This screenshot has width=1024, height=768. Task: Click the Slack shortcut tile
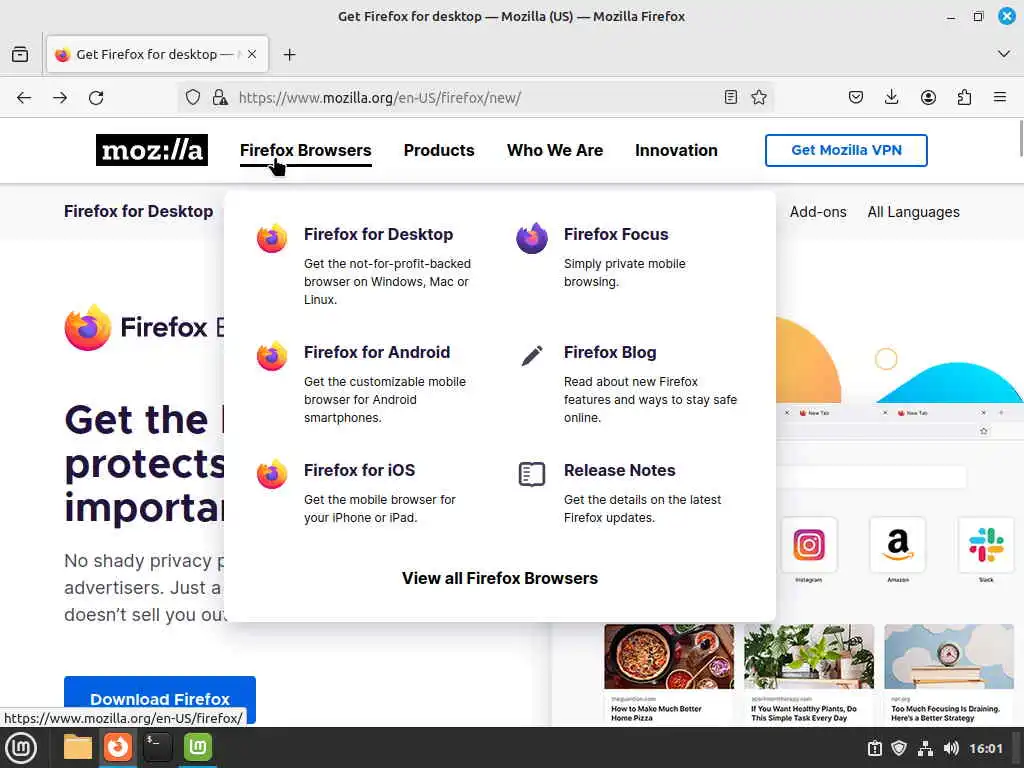click(x=986, y=545)
